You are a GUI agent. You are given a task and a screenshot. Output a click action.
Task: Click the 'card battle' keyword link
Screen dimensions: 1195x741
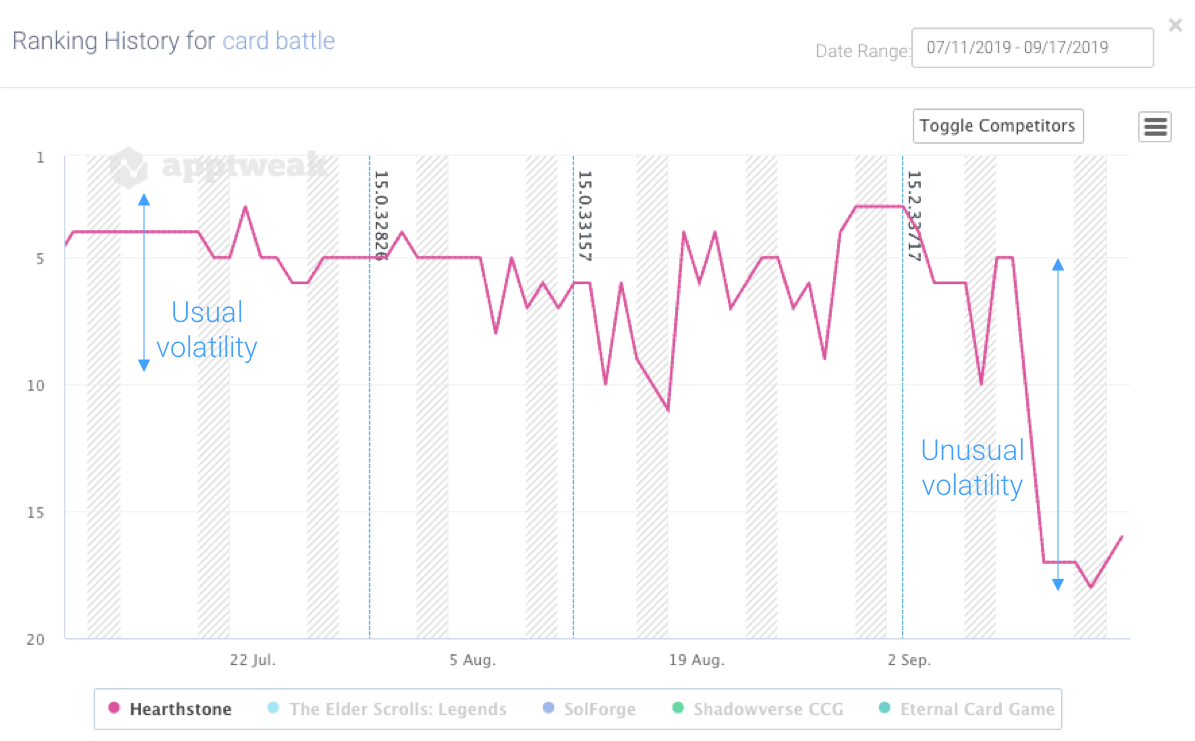tap(278, 41)
